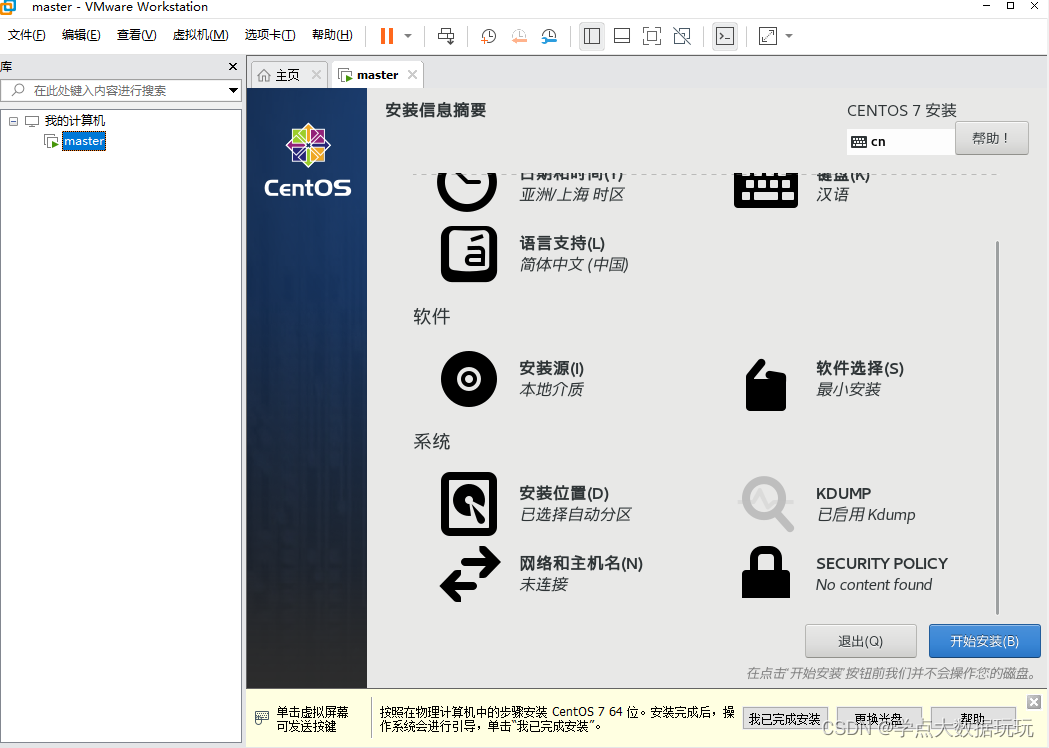This screenshot has height=748, width=1049.
Task: Click the 帮助！ button in installer
Action: click(991, 138)
